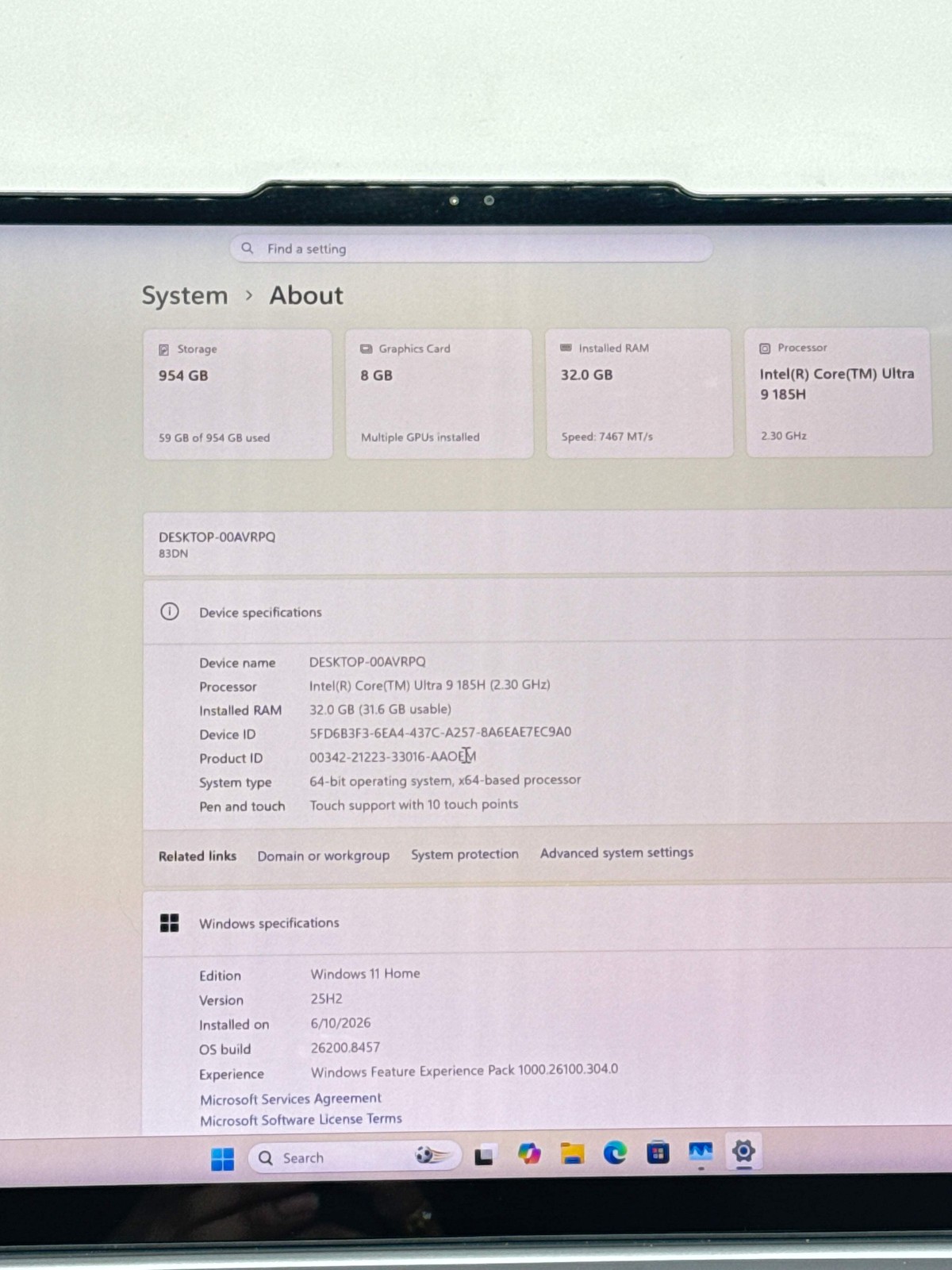Select the Product ID value 00342-21223-33016-AAOEM
This screenshot has width=952, height=1270.
[x=393, y=756]
